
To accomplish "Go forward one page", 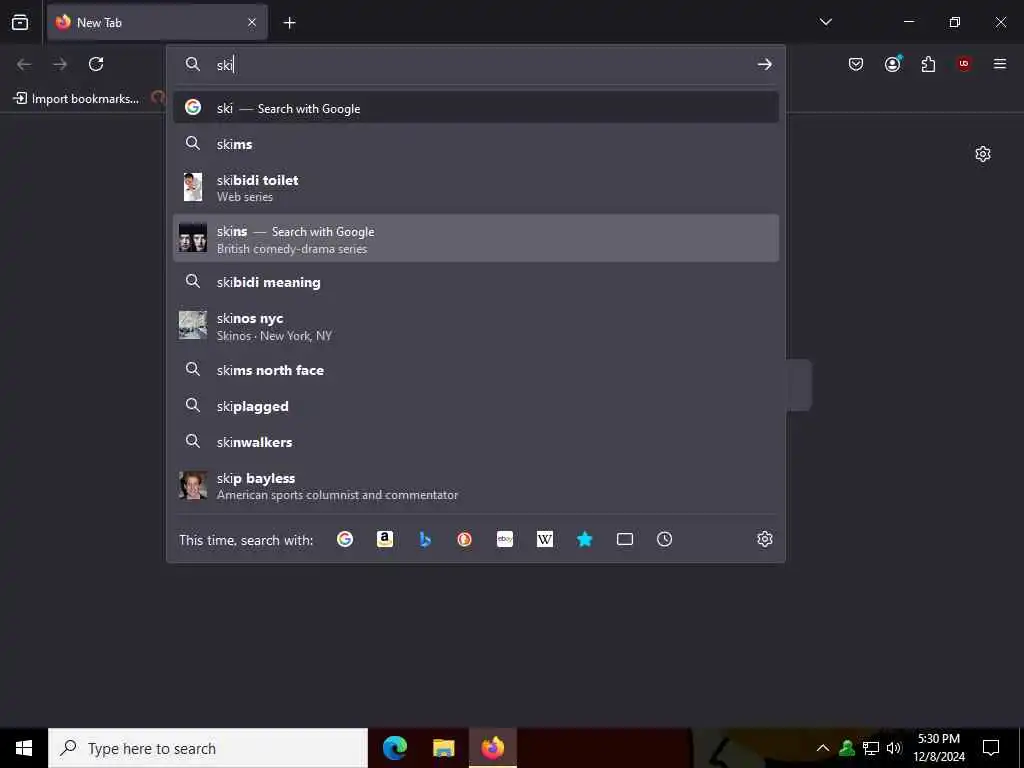I will (x=60, y=64).
